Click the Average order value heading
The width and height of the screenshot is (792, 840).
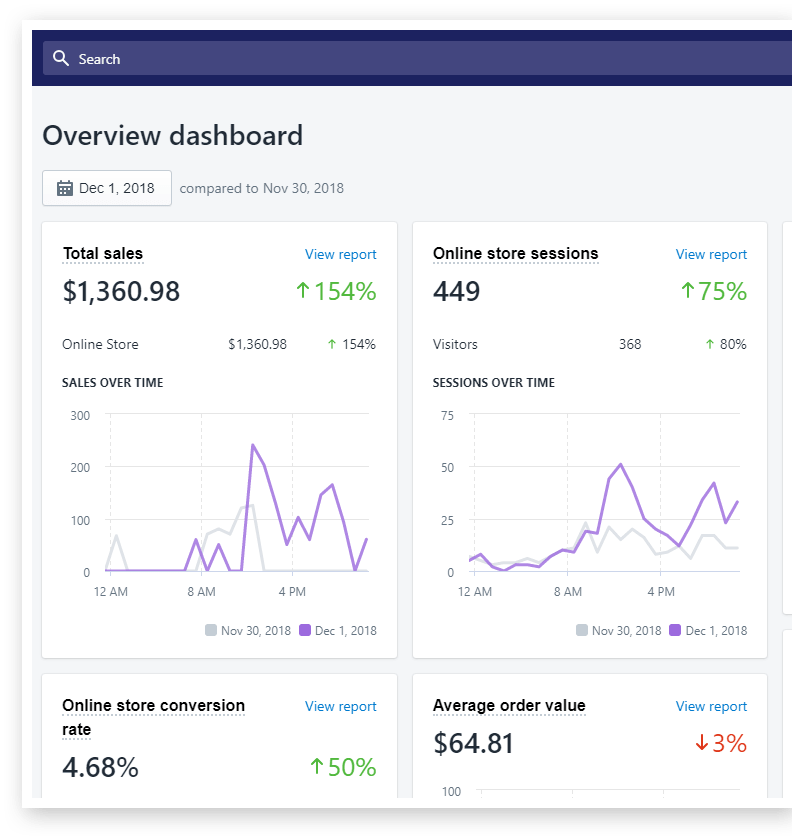click(x=509, y=706)
